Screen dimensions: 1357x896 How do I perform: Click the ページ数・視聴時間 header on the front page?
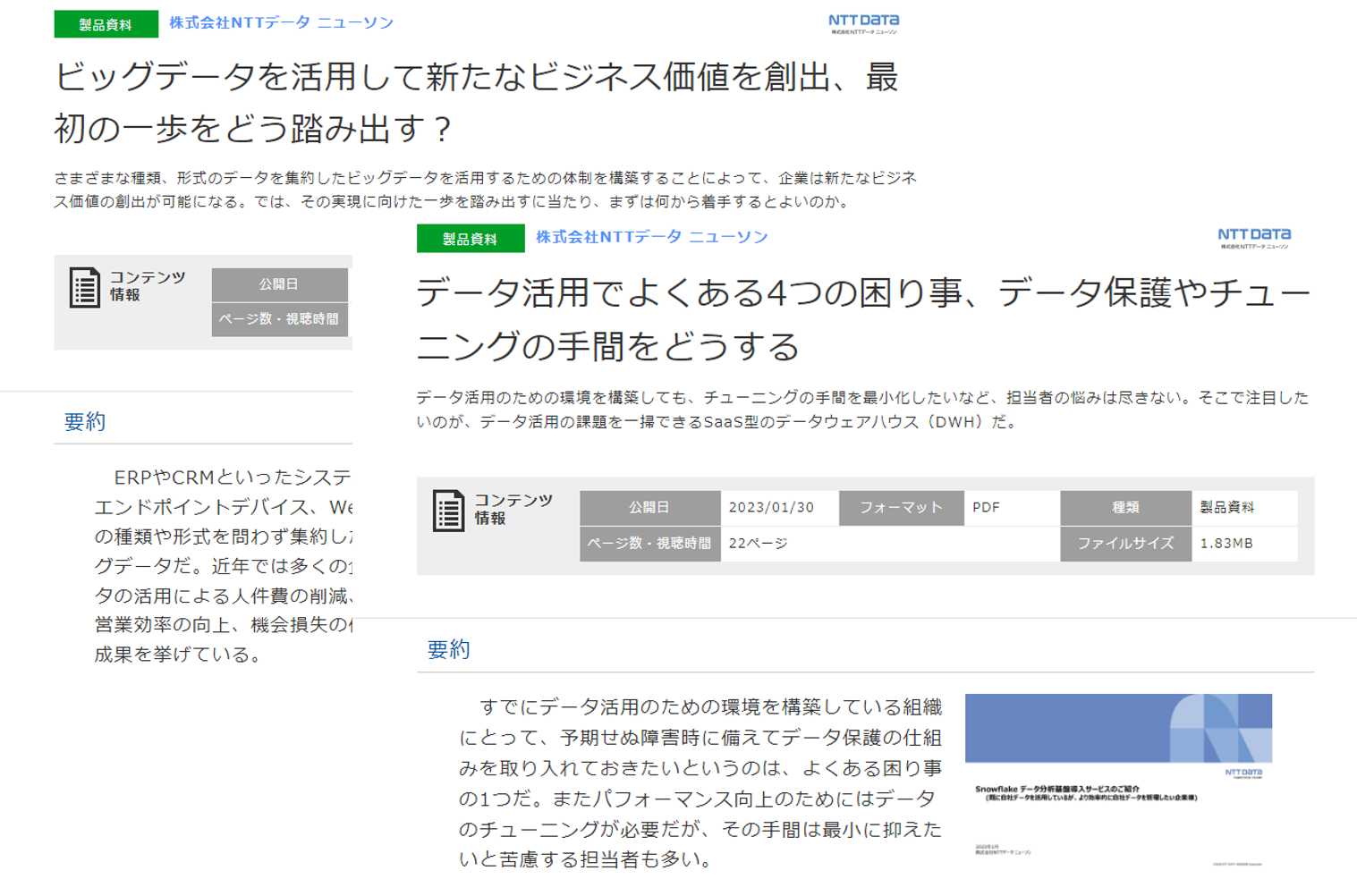click(x=649, y=543)
